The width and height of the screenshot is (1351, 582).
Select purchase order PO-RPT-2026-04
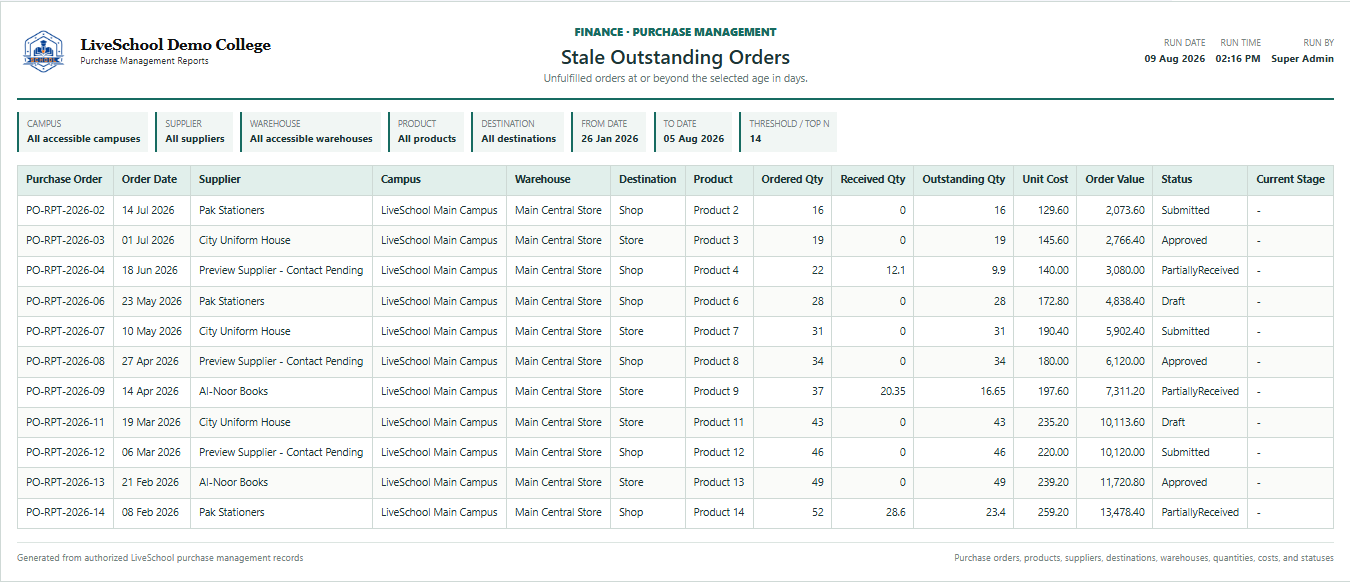[65, 270]
